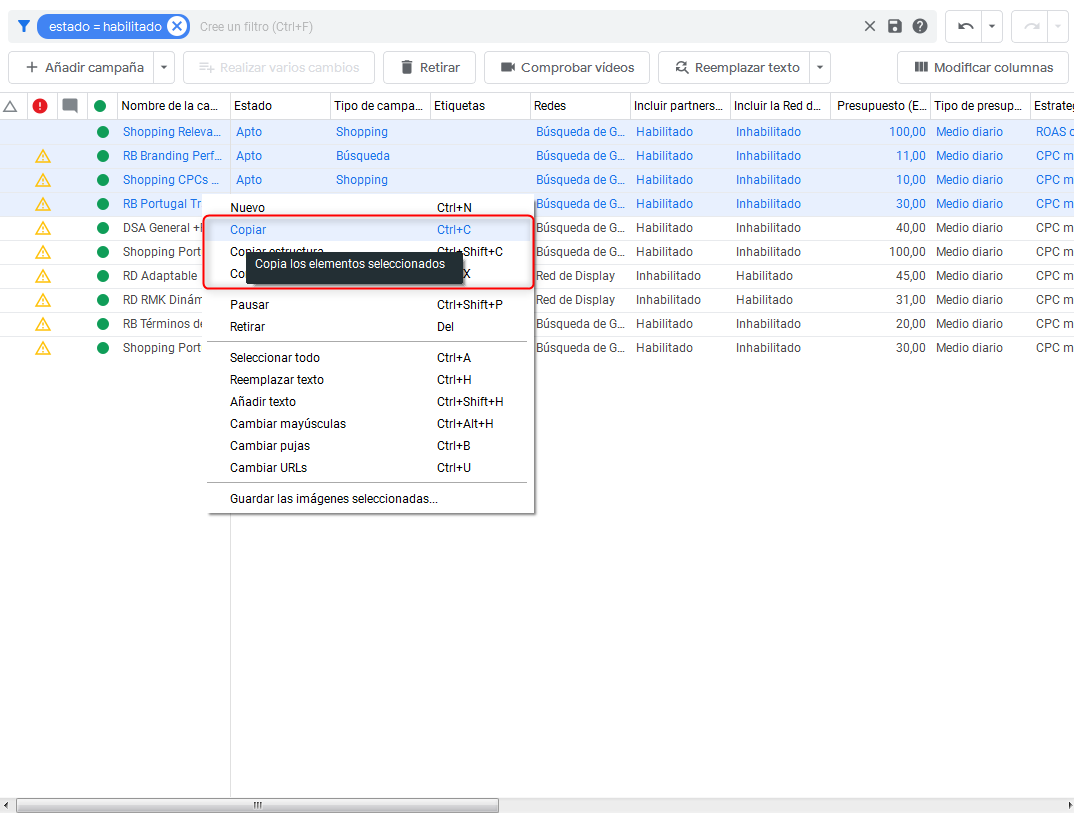Click budget cell '45,00'
The width and height of the screenshot is (1074, 813).
coord(910,276)
